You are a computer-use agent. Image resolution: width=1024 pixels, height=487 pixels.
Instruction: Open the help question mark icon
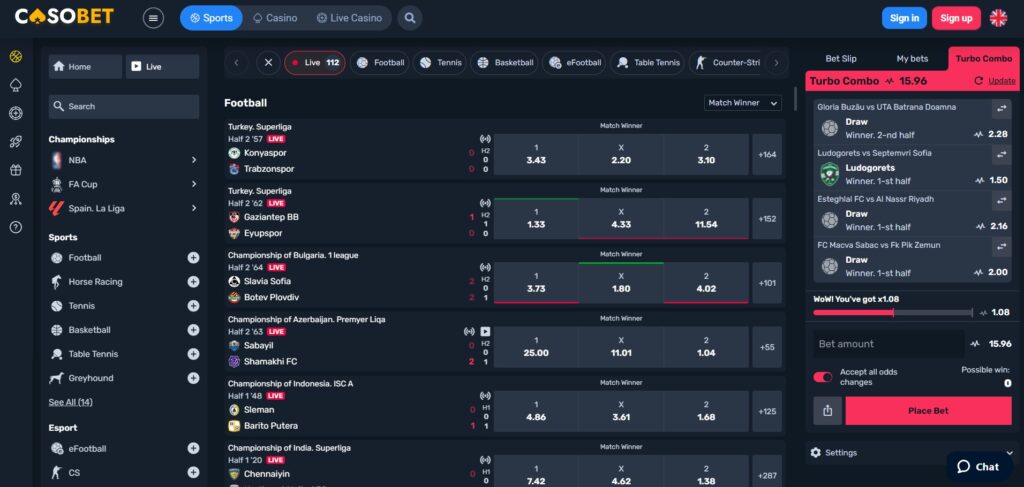[15, 227]
